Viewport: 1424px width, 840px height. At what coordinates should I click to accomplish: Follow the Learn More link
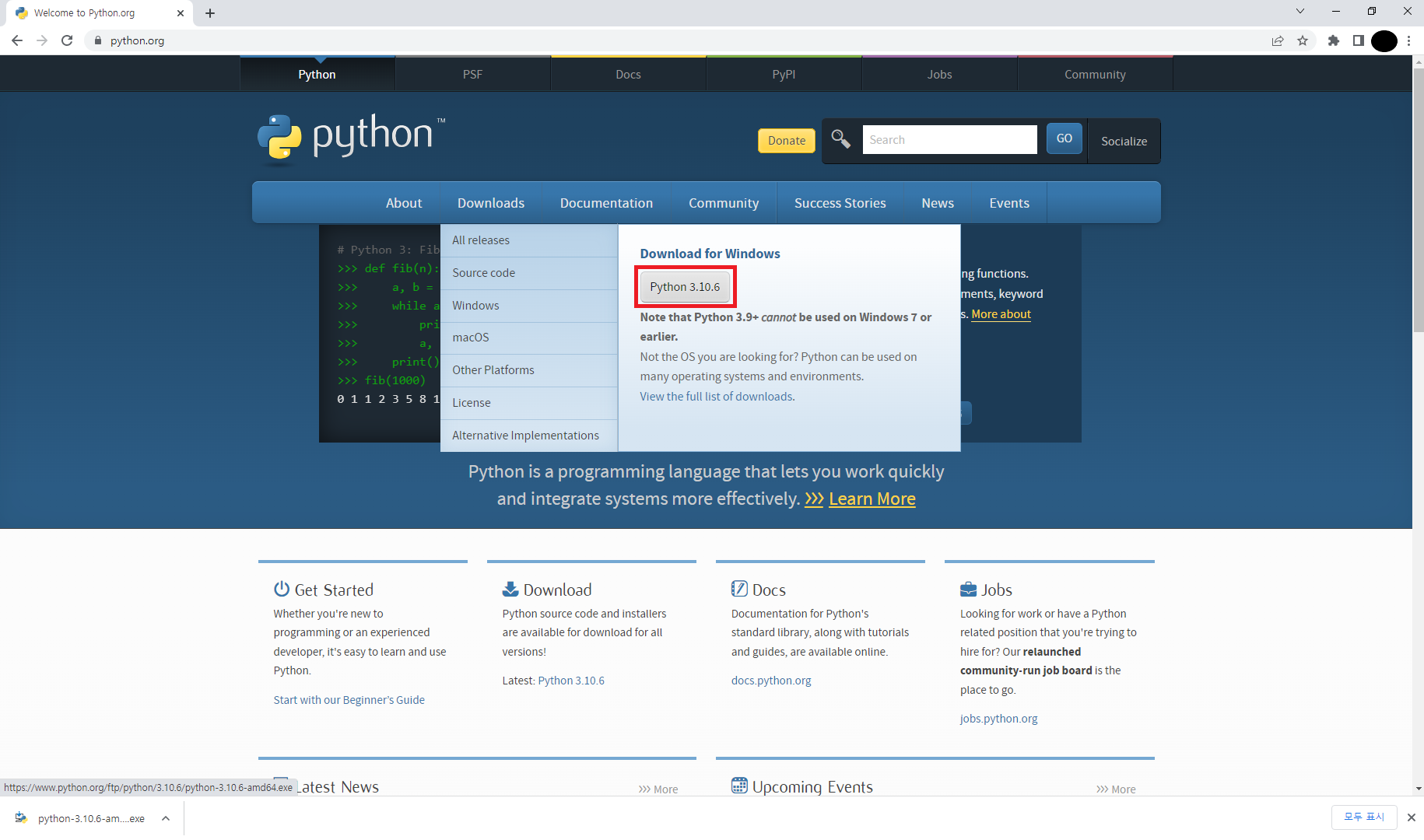pos(872,499)
